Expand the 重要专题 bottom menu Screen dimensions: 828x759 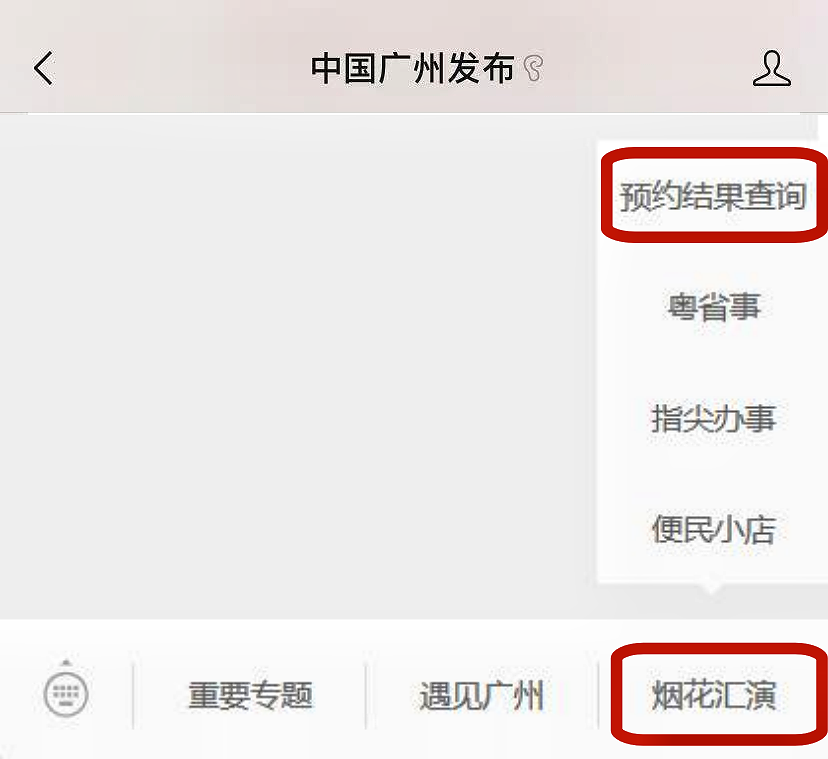coord(250,695)
